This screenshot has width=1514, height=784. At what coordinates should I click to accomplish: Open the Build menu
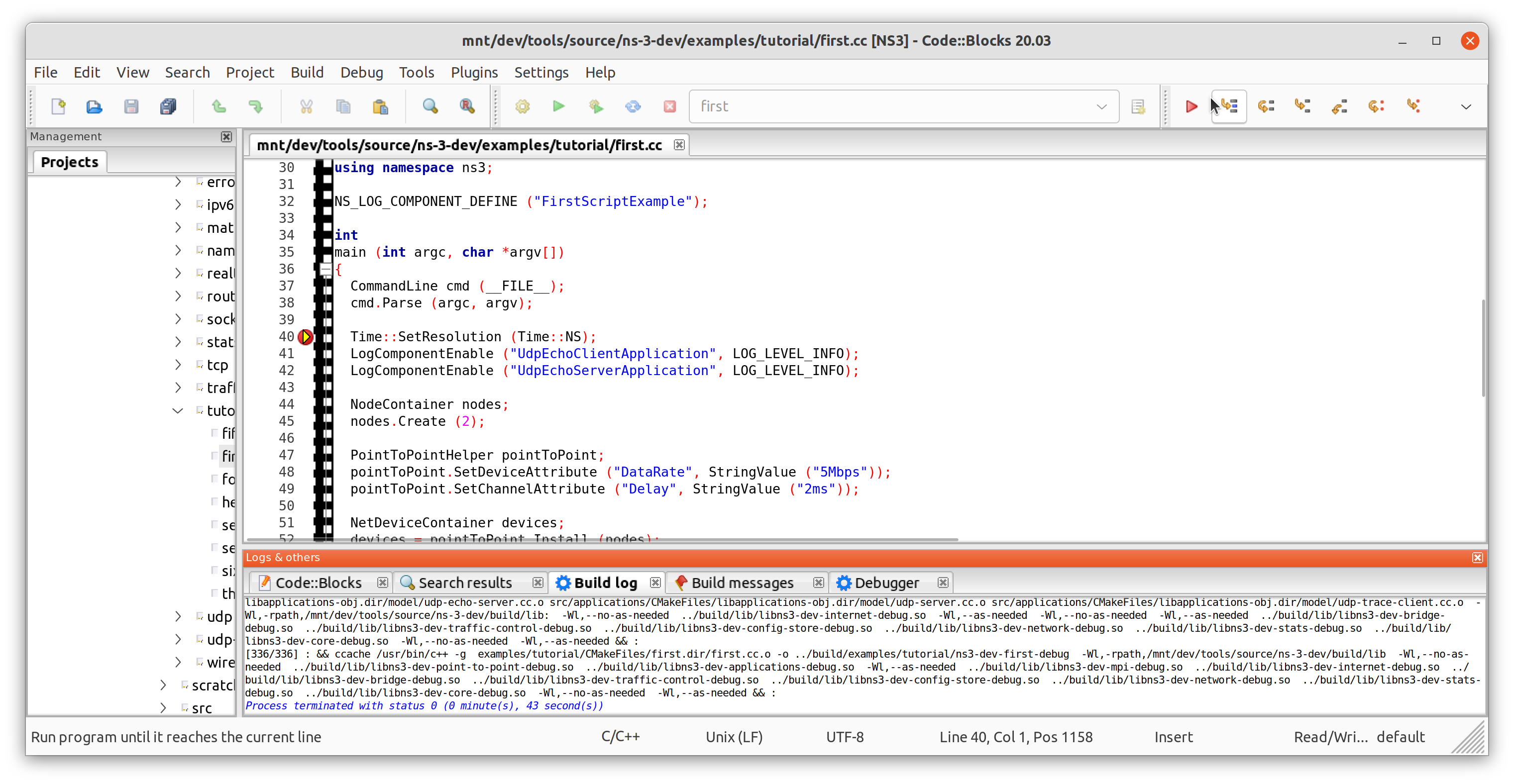[307, 71]
